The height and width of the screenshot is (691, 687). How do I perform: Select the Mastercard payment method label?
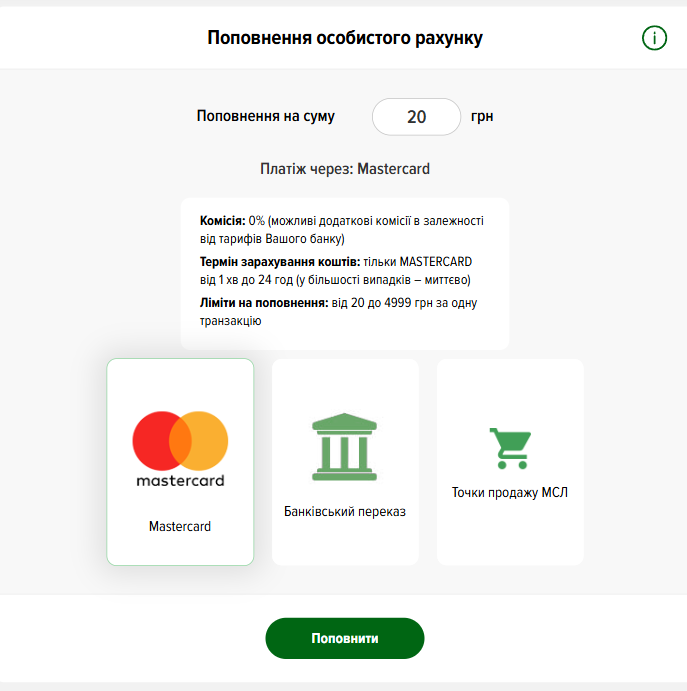[180, 526]
